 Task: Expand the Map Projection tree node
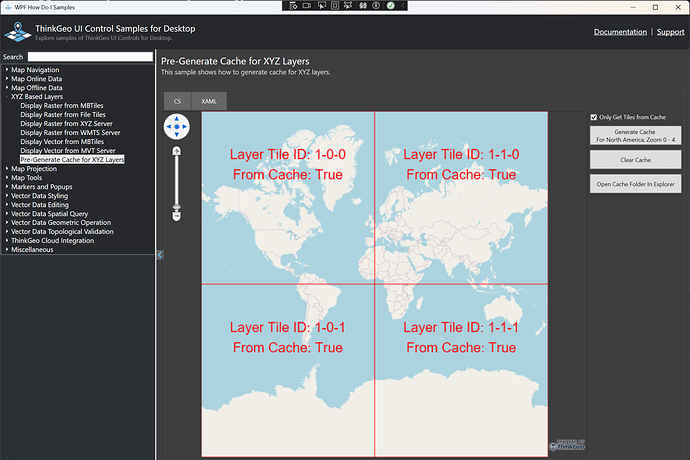pyautogui.click(x=7, y=169)
